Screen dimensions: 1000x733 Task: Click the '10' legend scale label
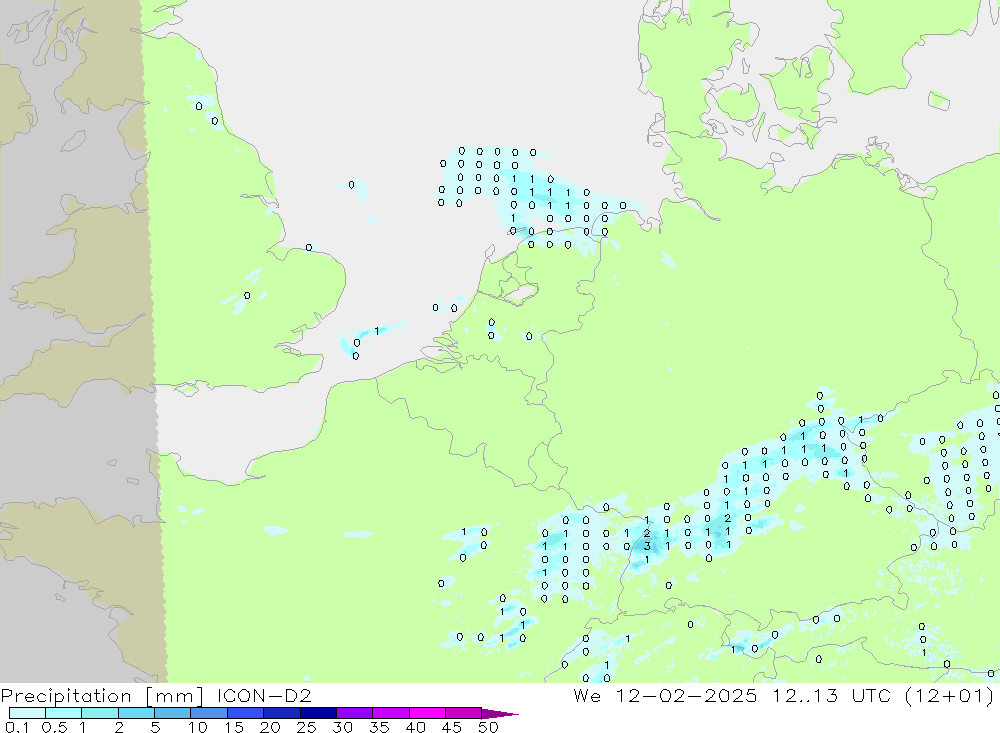pyautogui.click(x=198, y=727)
